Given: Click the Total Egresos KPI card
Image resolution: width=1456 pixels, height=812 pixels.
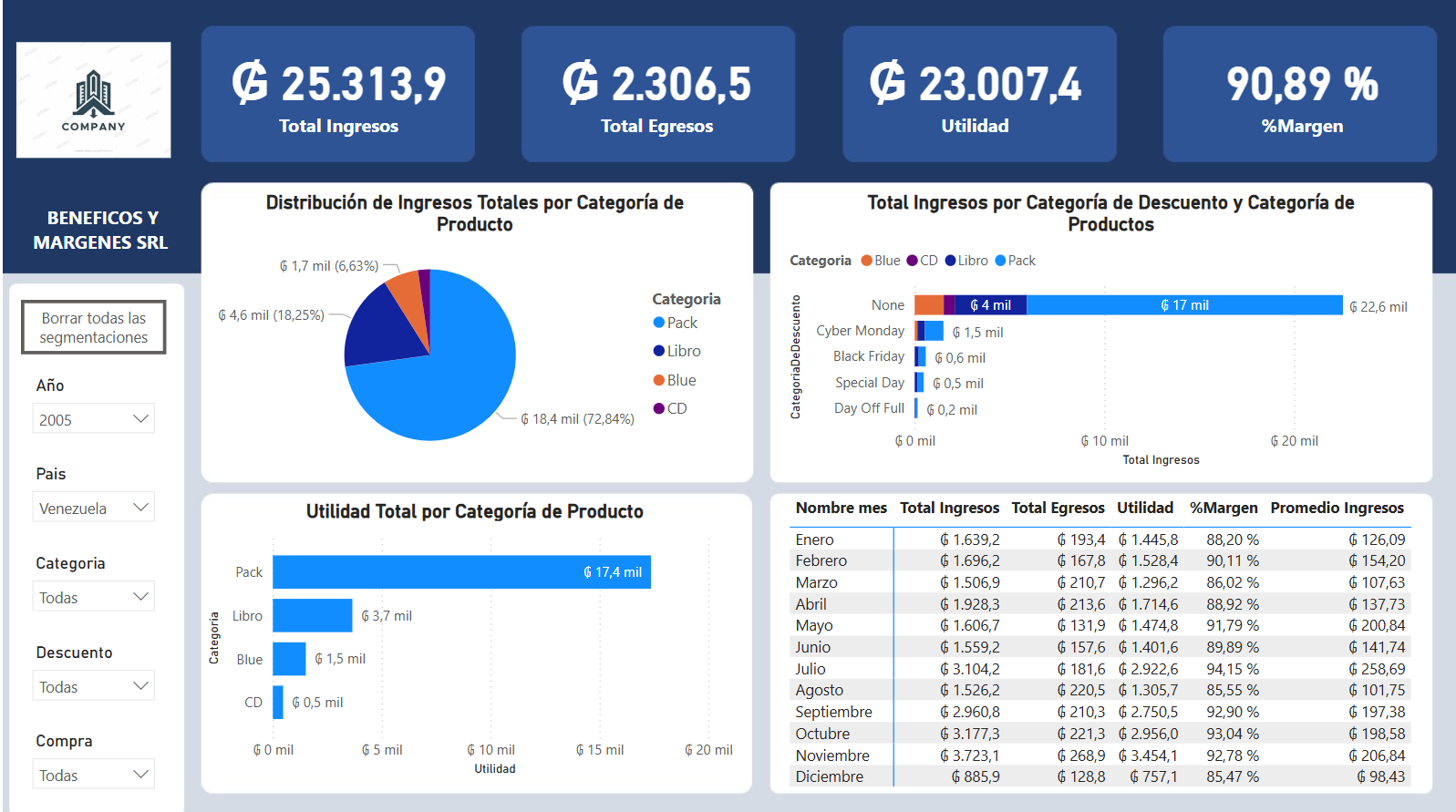Looking at the screenshot, I should click(657, 94).
